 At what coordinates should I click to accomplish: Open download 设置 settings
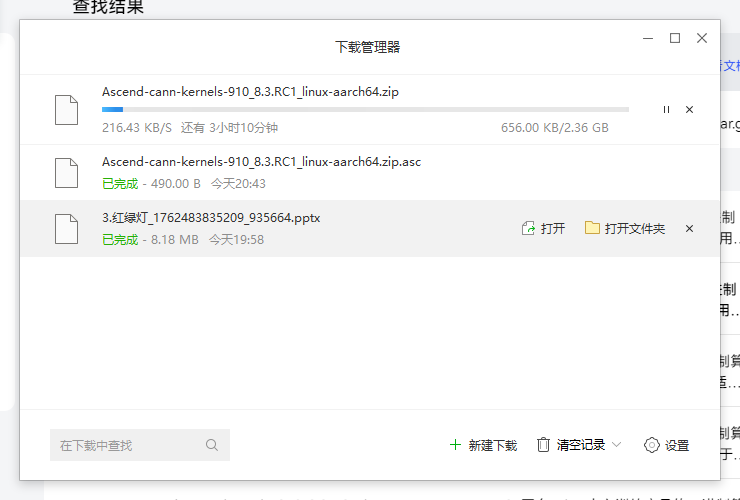[x=666, y=445]
